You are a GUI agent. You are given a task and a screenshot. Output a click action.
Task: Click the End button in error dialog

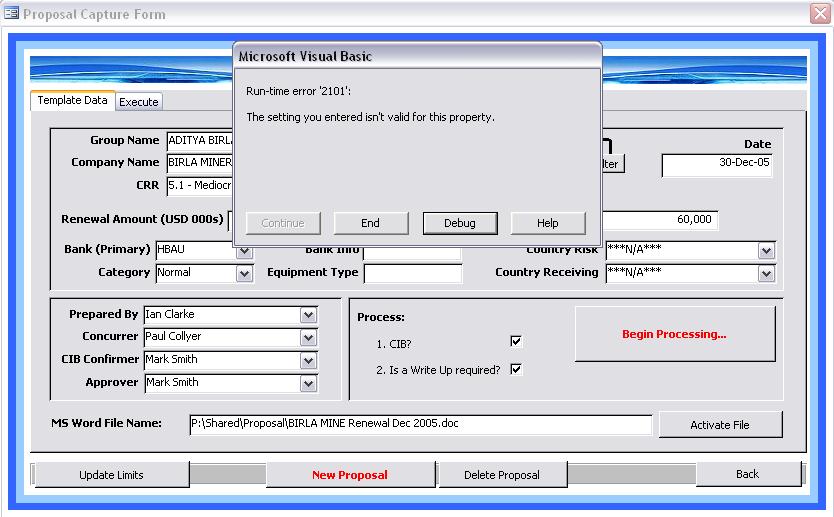click(x=371, y=223)
